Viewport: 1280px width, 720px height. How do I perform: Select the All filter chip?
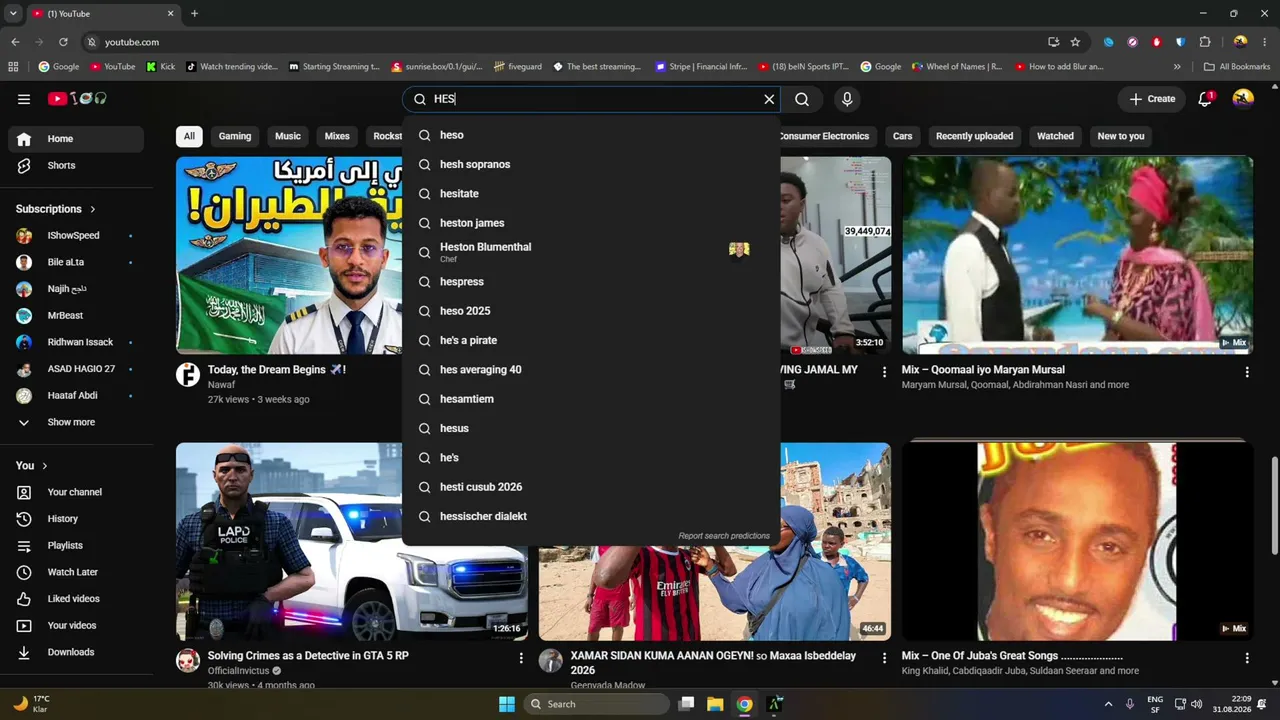[189, 136]
